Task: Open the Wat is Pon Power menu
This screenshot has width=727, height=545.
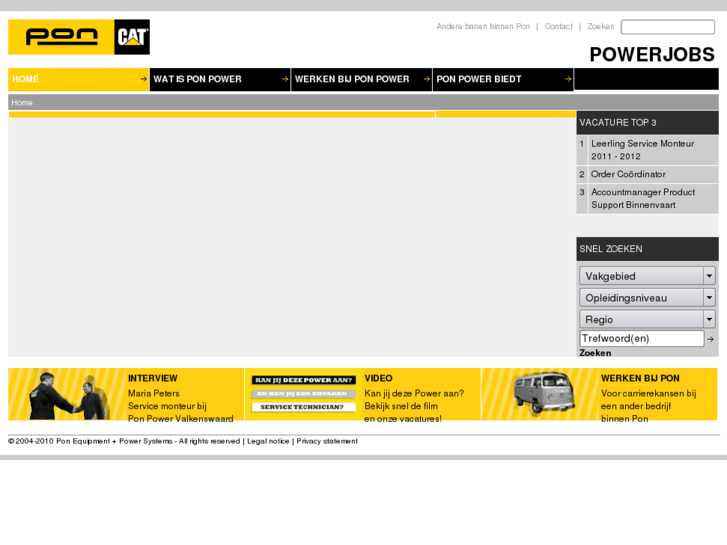Action: pyautogui.click(x=220, y=79)
